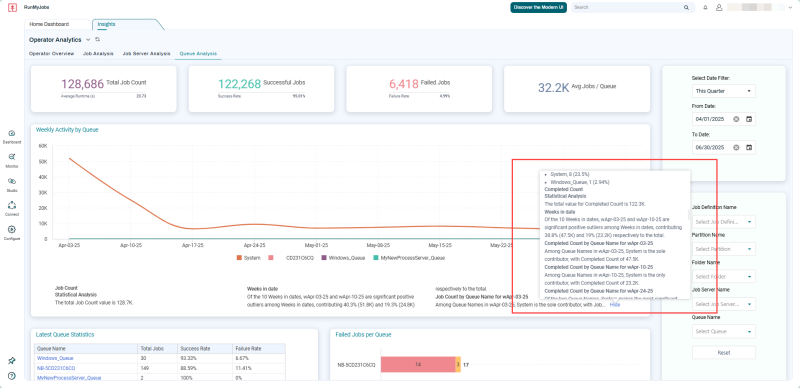Open the Select Date Filter dropdown
The height and width of the screenshot is (388, 800).
[x=723, y=91]
